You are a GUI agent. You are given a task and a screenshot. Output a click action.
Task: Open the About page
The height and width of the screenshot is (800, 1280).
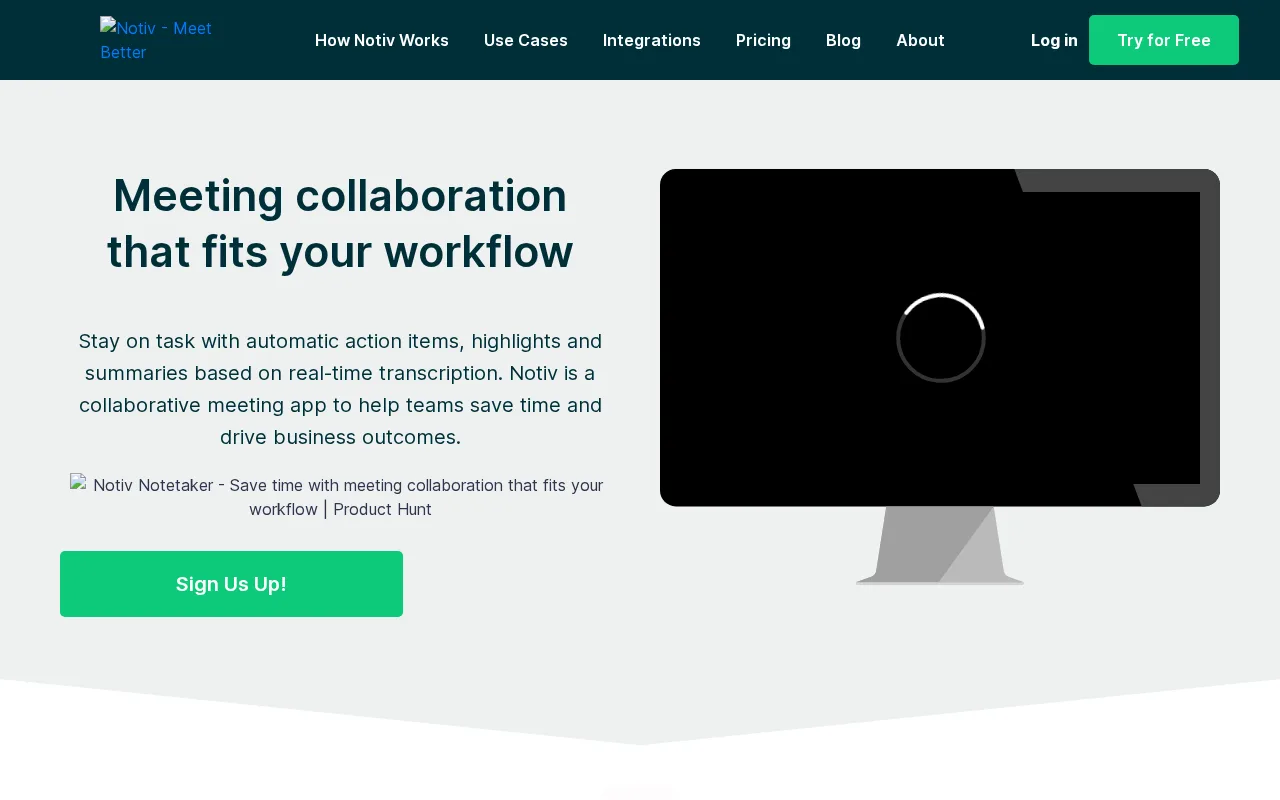coord(920,40)
